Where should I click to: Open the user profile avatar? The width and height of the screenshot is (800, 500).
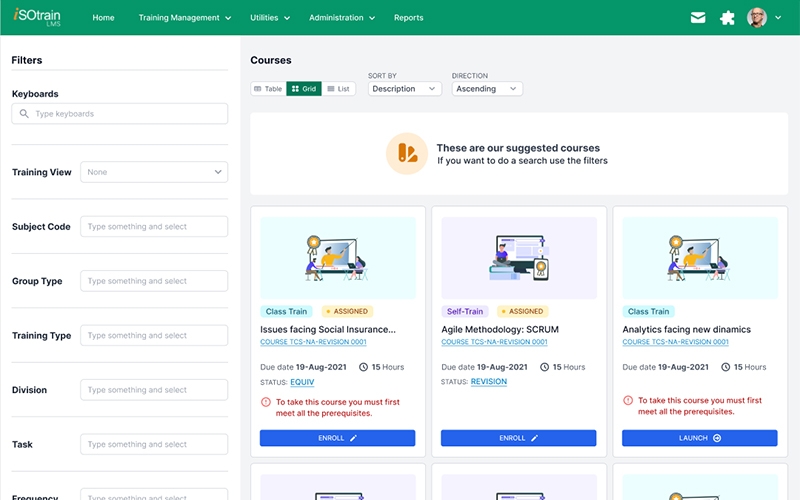(757, 17)
